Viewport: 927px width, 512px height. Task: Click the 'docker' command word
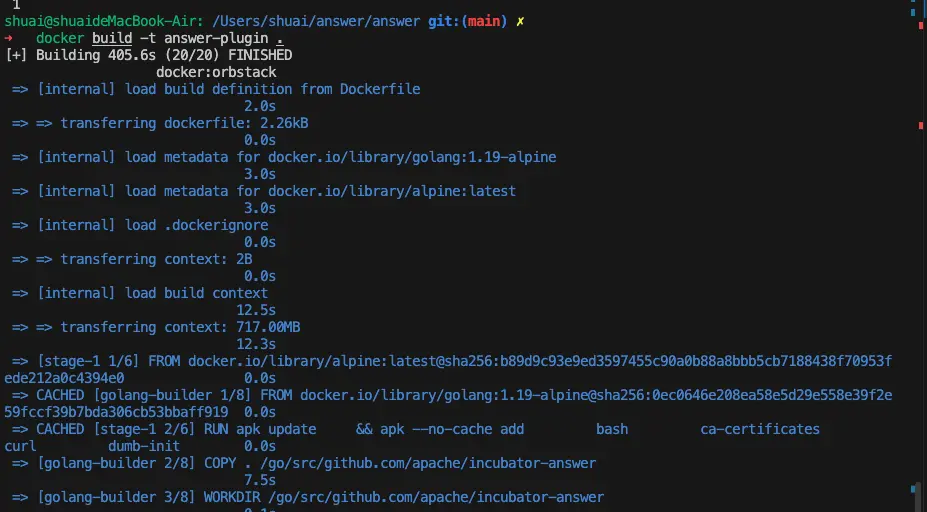[60, 38]
